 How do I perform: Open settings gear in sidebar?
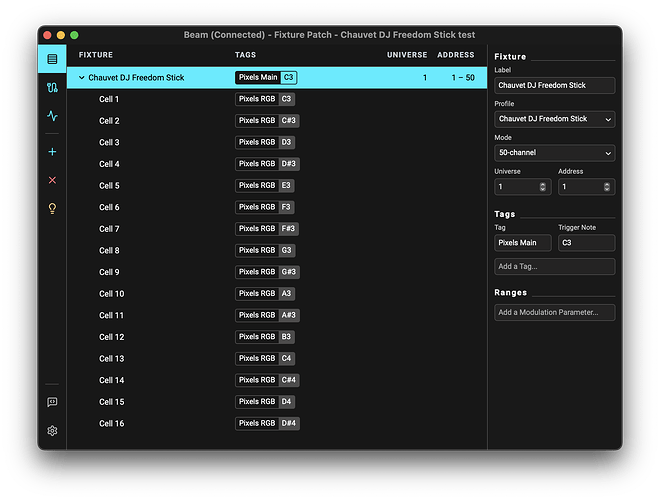pos(52,431)
